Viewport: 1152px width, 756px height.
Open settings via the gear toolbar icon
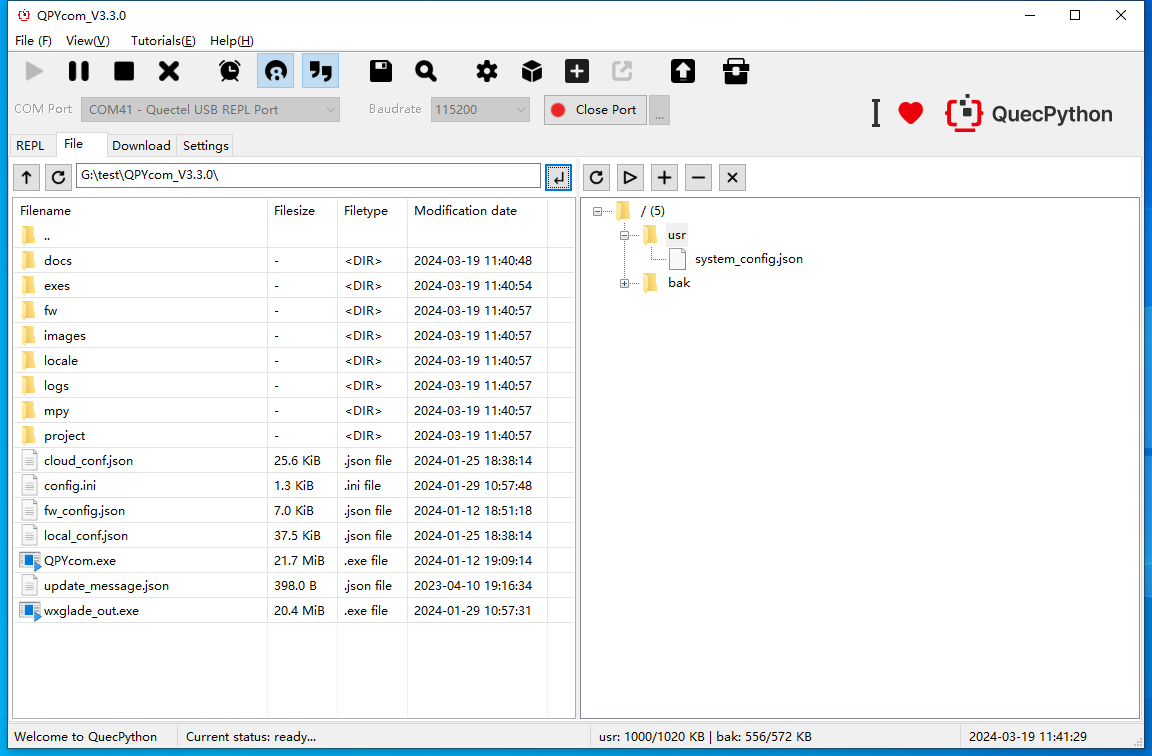[x=486, y=71]
